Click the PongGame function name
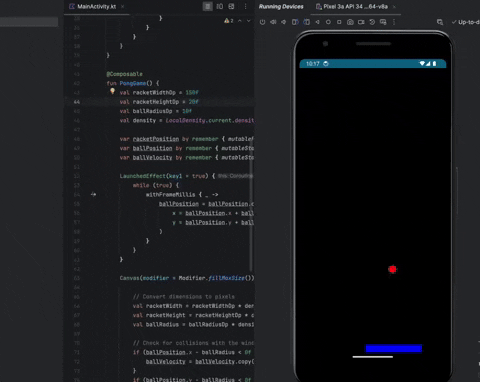The height and width of the screenshot is (382, 480). 133,83
